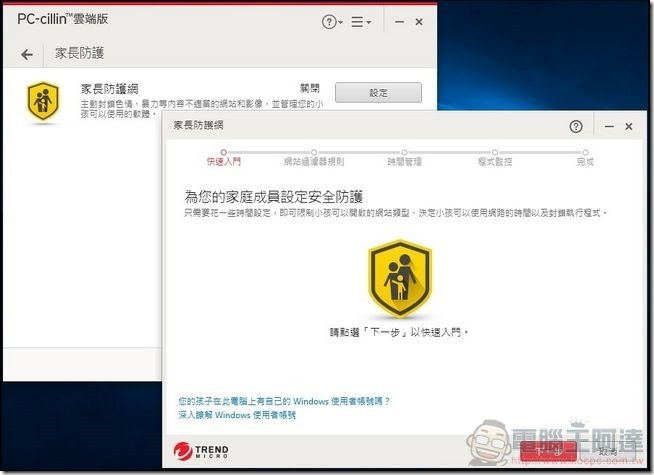
Task: Minimize the PC-cillin main window
Action: pos(399,22)
